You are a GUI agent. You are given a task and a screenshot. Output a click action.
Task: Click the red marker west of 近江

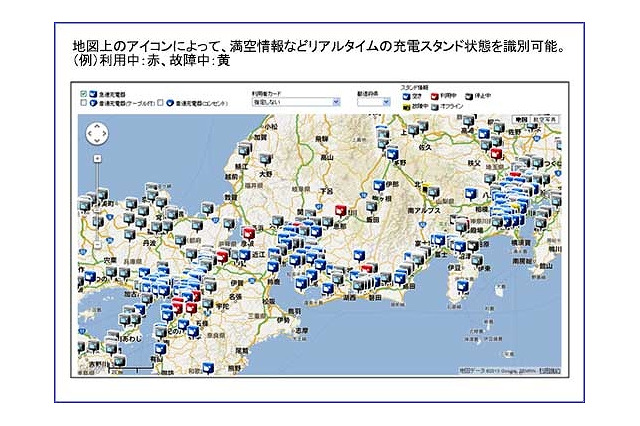click(222, 257)
